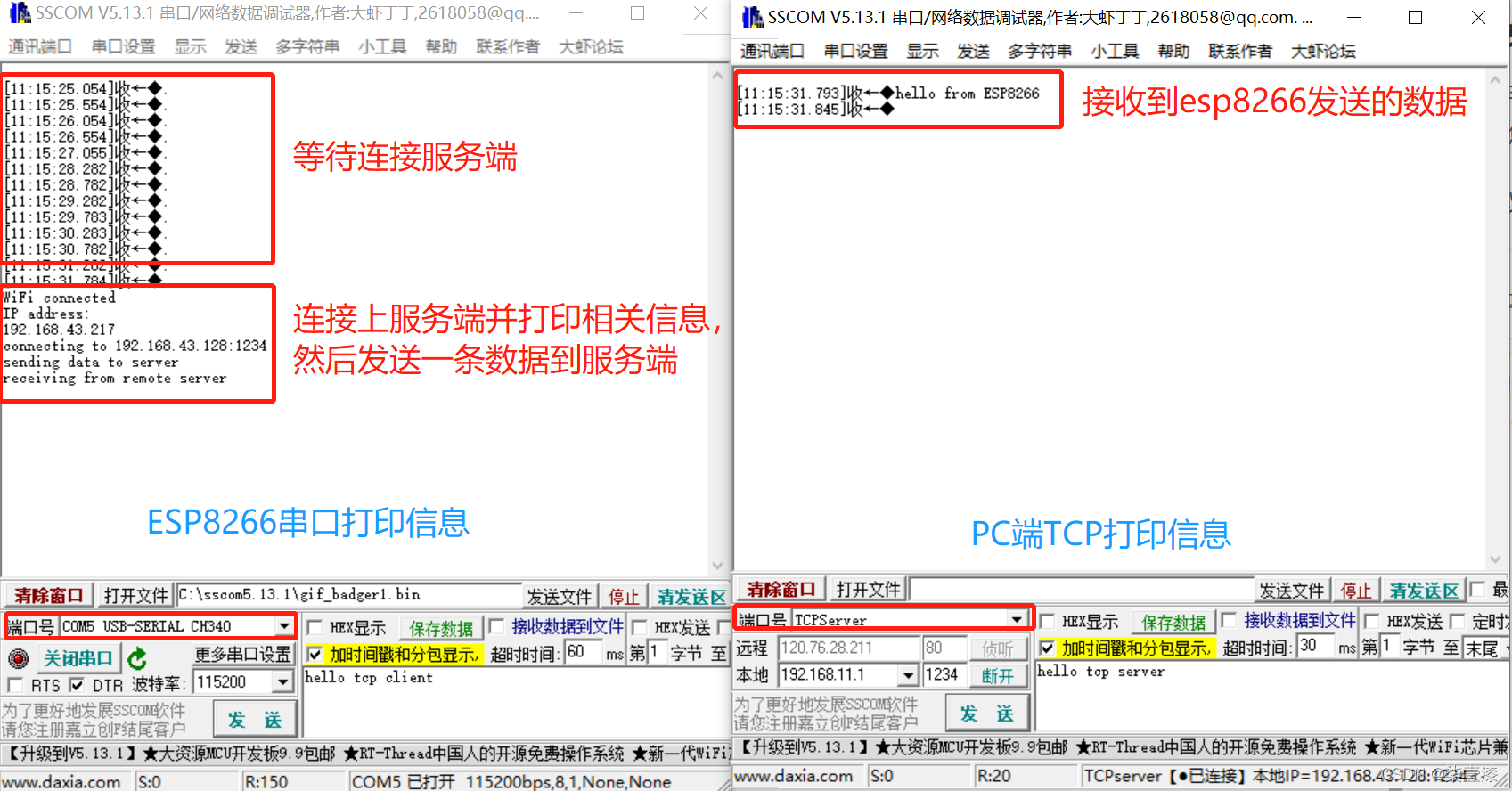The width and height of the screenshot is (1512, 791).
Task: Open 更多串口设置 button
Action: tap(243, 655)
